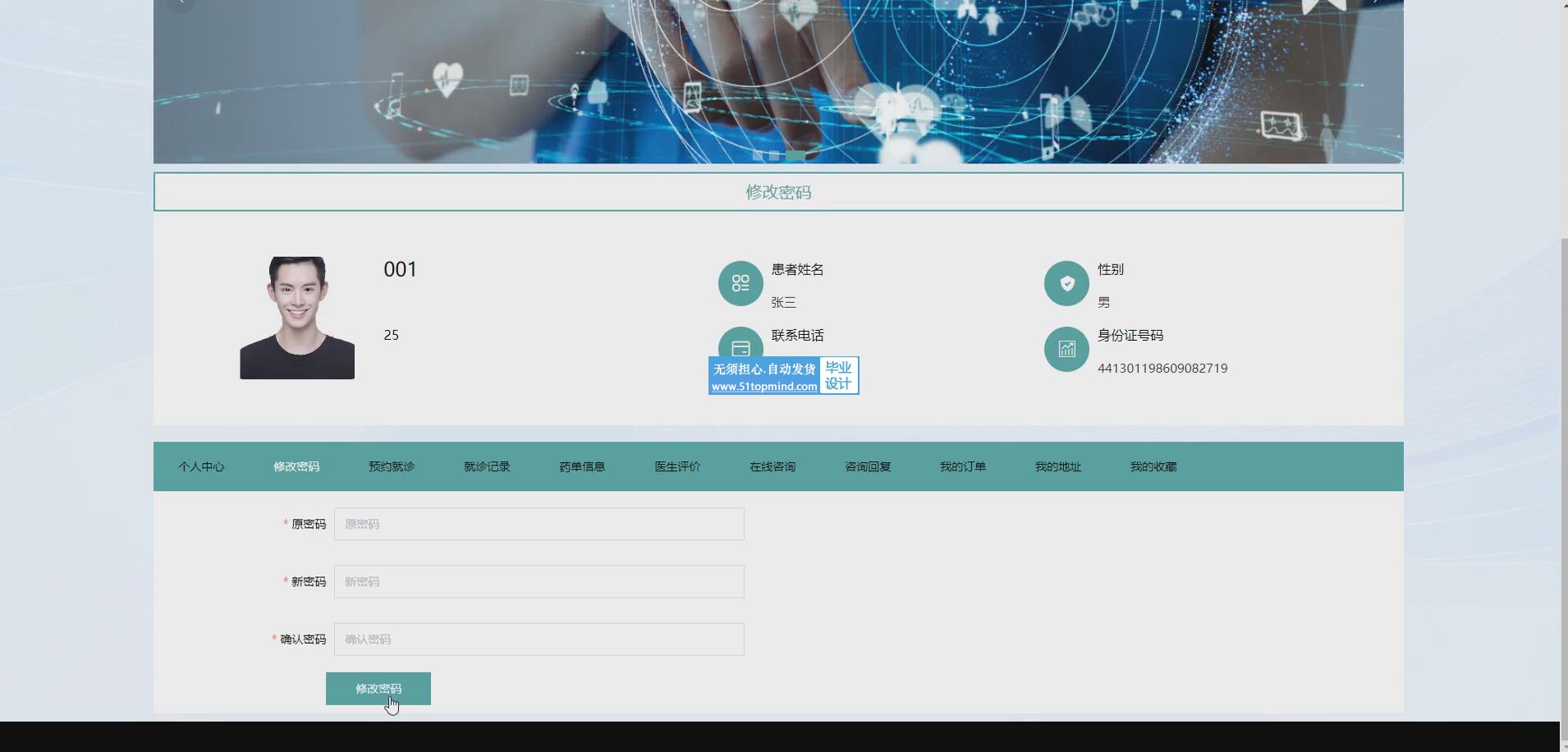The width and height of the screenshot is (1568, 752).
Task: Click the www.51topmind.com watermark link
Action: point(764,387)
